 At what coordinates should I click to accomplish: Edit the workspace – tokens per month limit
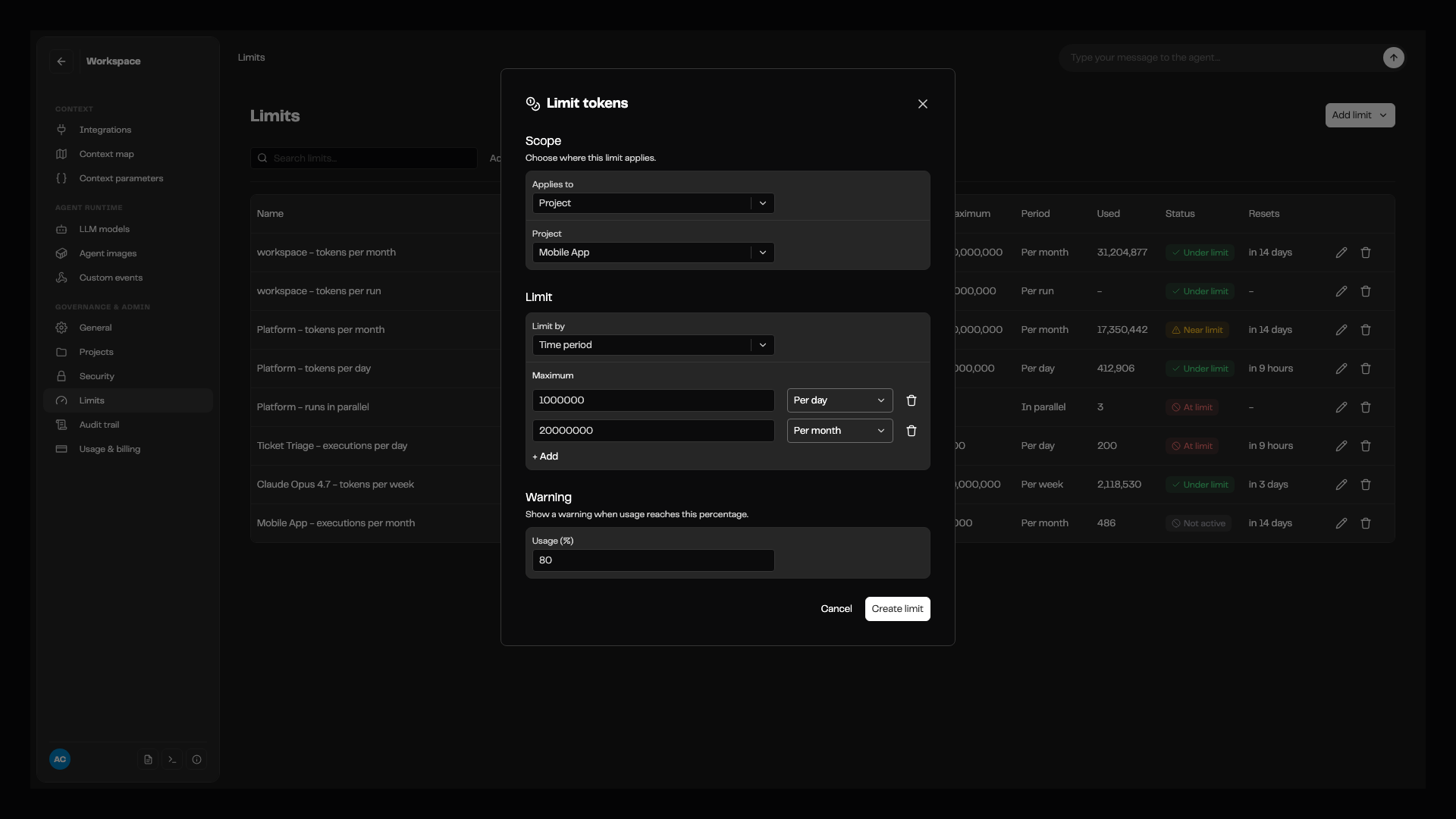pos(1341,253)
